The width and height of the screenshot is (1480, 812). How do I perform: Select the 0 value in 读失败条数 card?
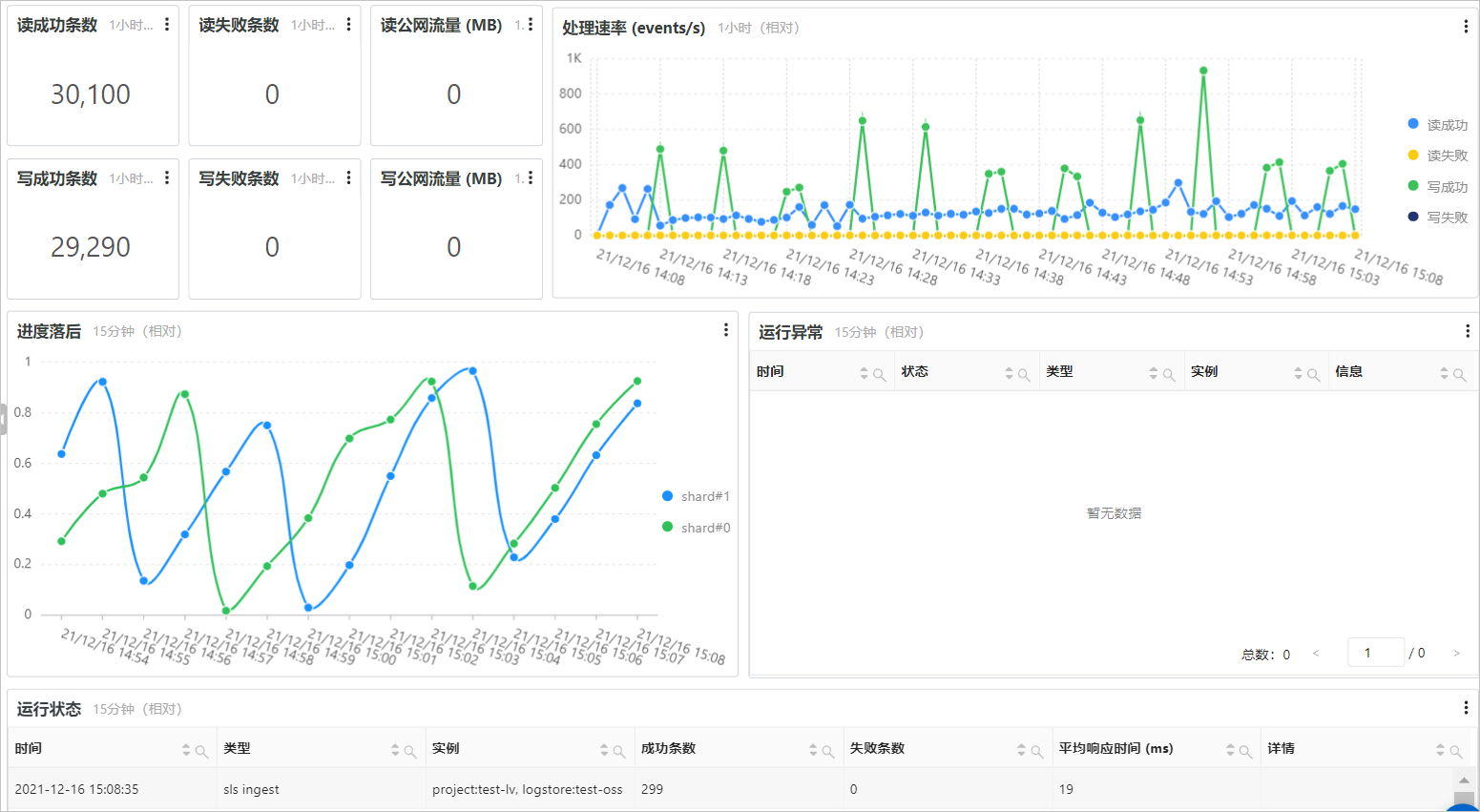[x=272, y=94]
